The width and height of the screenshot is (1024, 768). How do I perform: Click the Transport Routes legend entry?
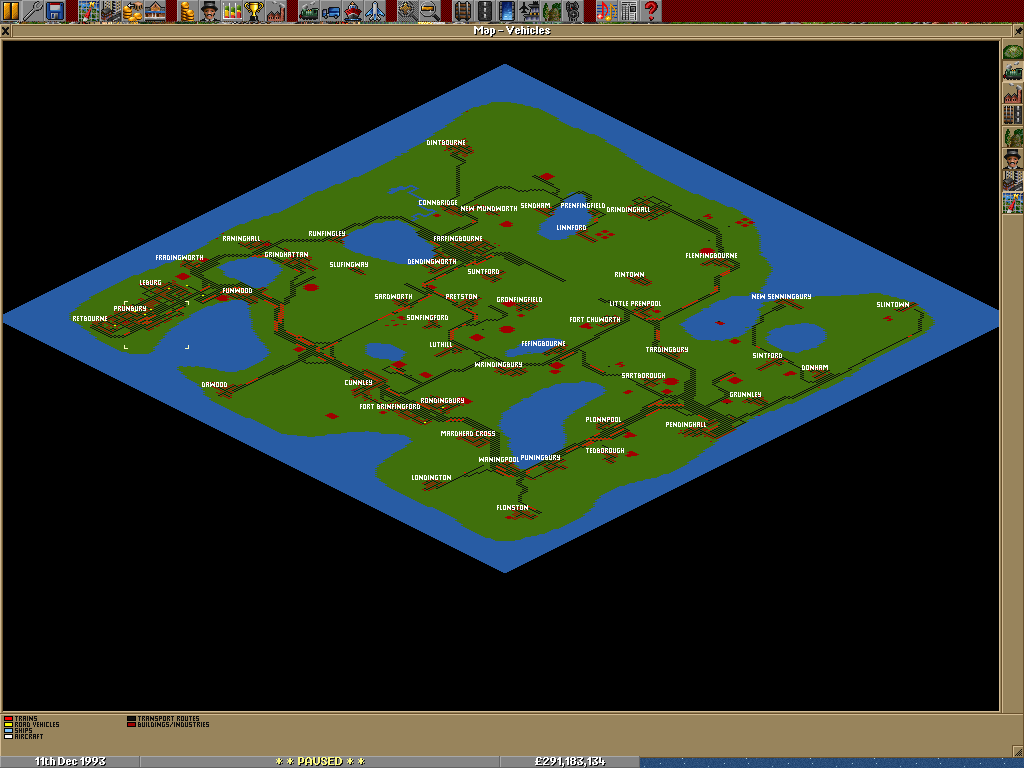[x=163, y=718]
